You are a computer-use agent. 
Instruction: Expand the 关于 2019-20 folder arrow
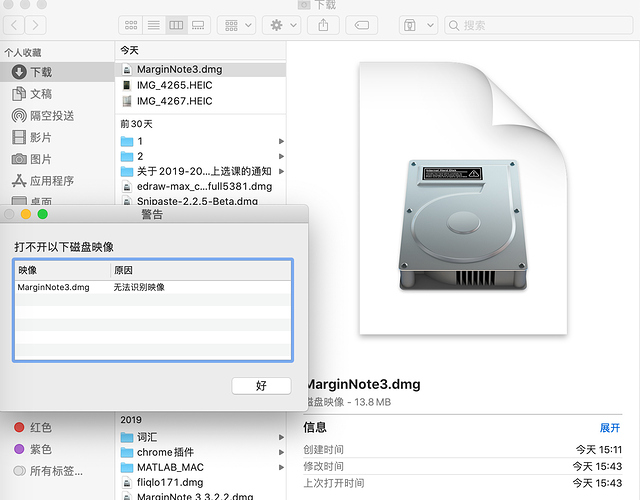[x=281, y=171]
